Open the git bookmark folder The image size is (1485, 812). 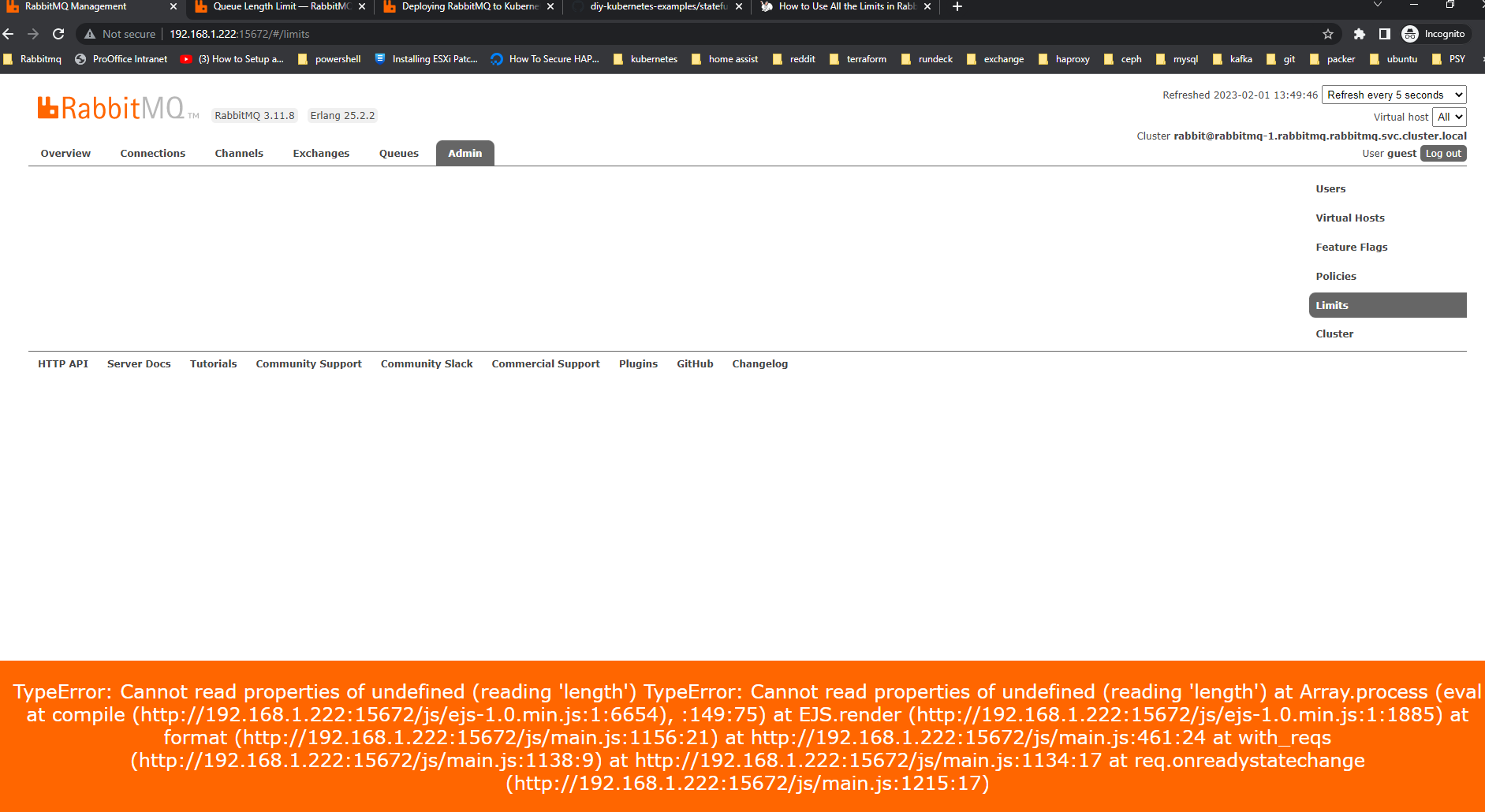(x=1281, y=59)
